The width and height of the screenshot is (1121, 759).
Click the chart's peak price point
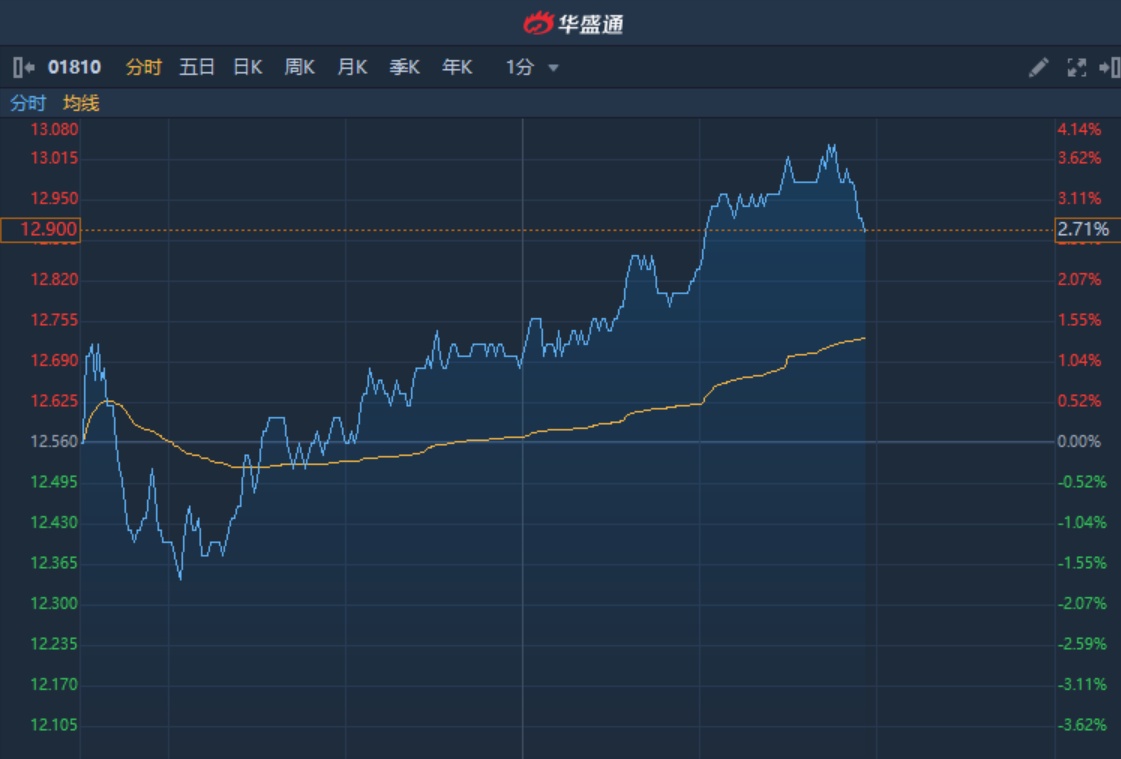831,146
